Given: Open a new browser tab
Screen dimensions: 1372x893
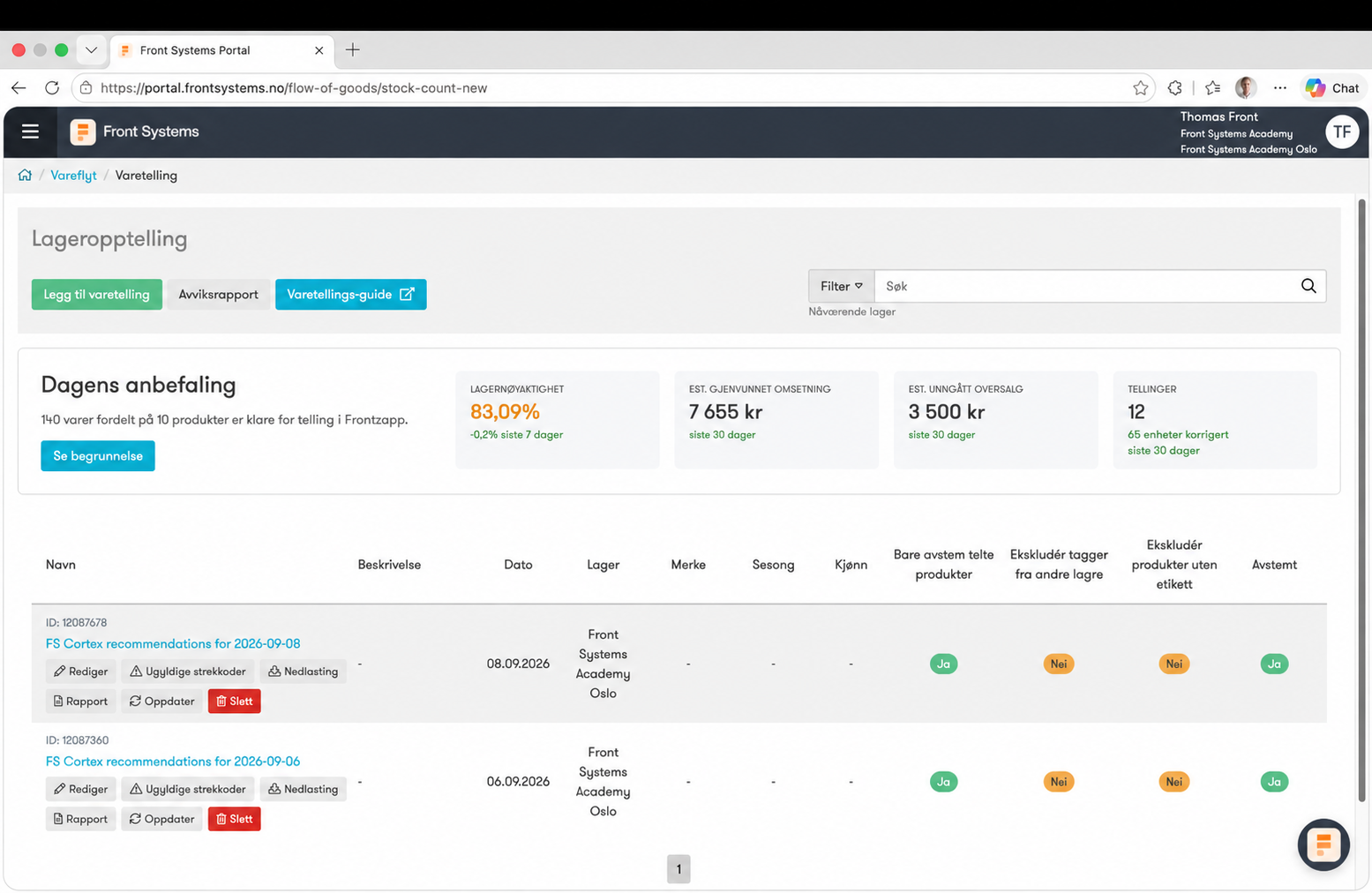Looking at the screenshot, I should (x=353, y=50).
